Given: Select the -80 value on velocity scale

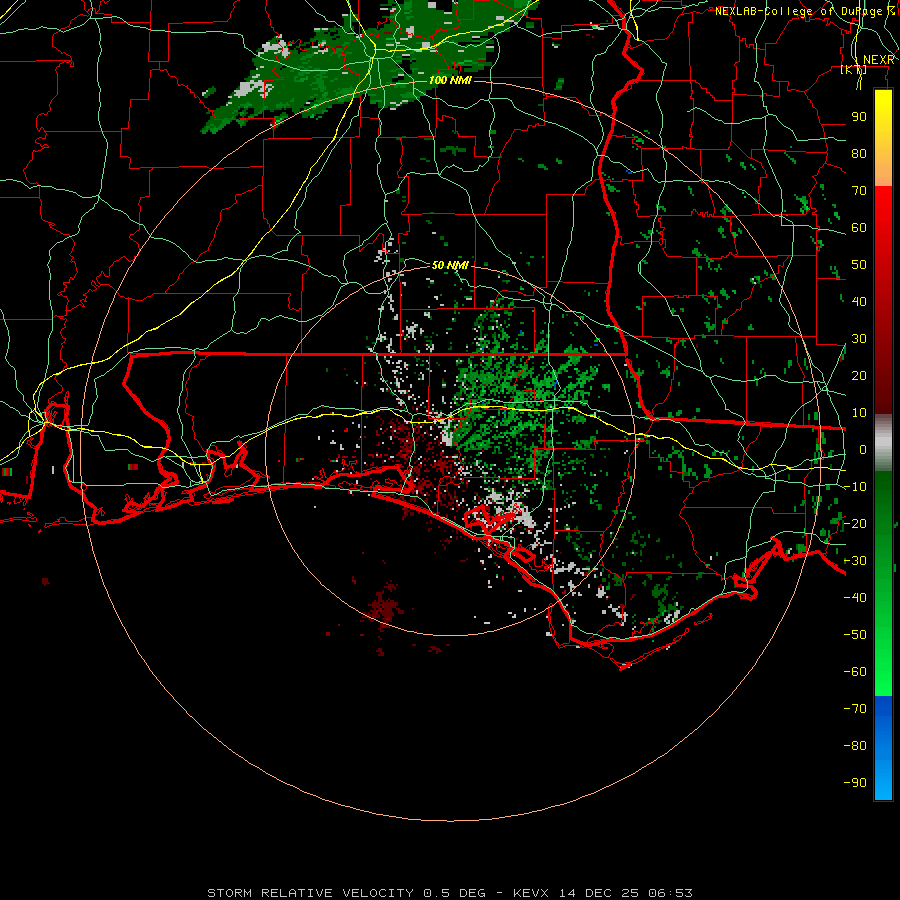Looking at the screenshot, I should (x=855, y=746).
